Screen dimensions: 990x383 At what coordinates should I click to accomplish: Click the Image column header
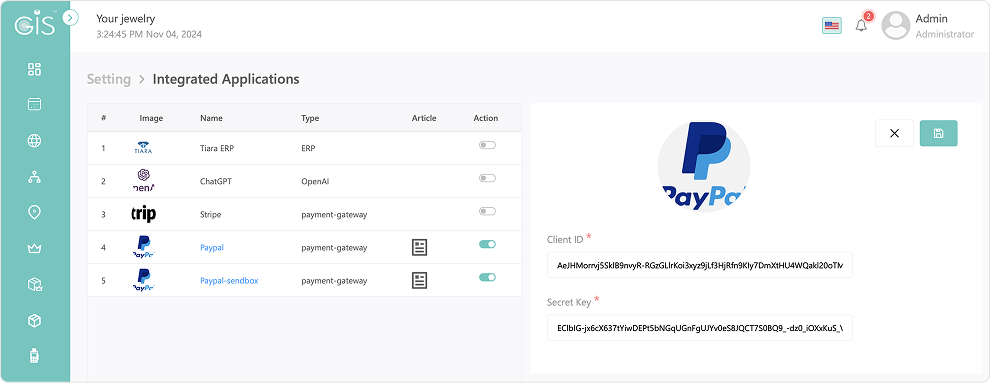[x=152, y=118]
